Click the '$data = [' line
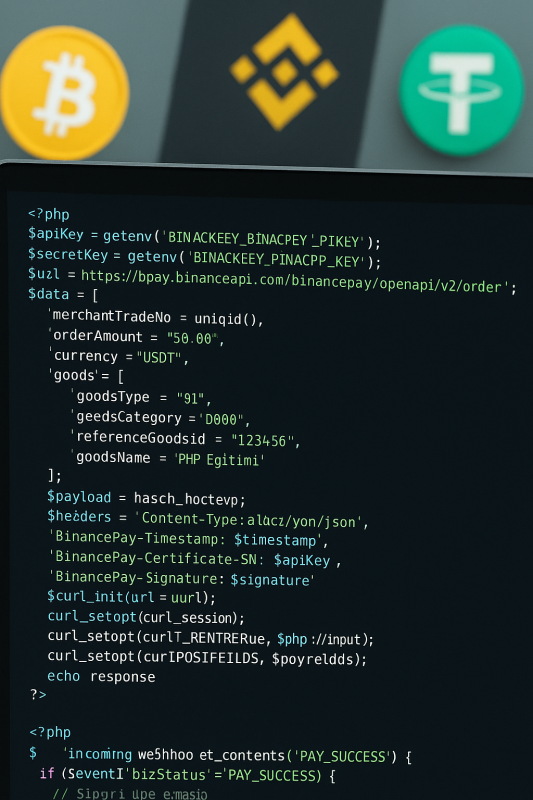 [63, 294]
